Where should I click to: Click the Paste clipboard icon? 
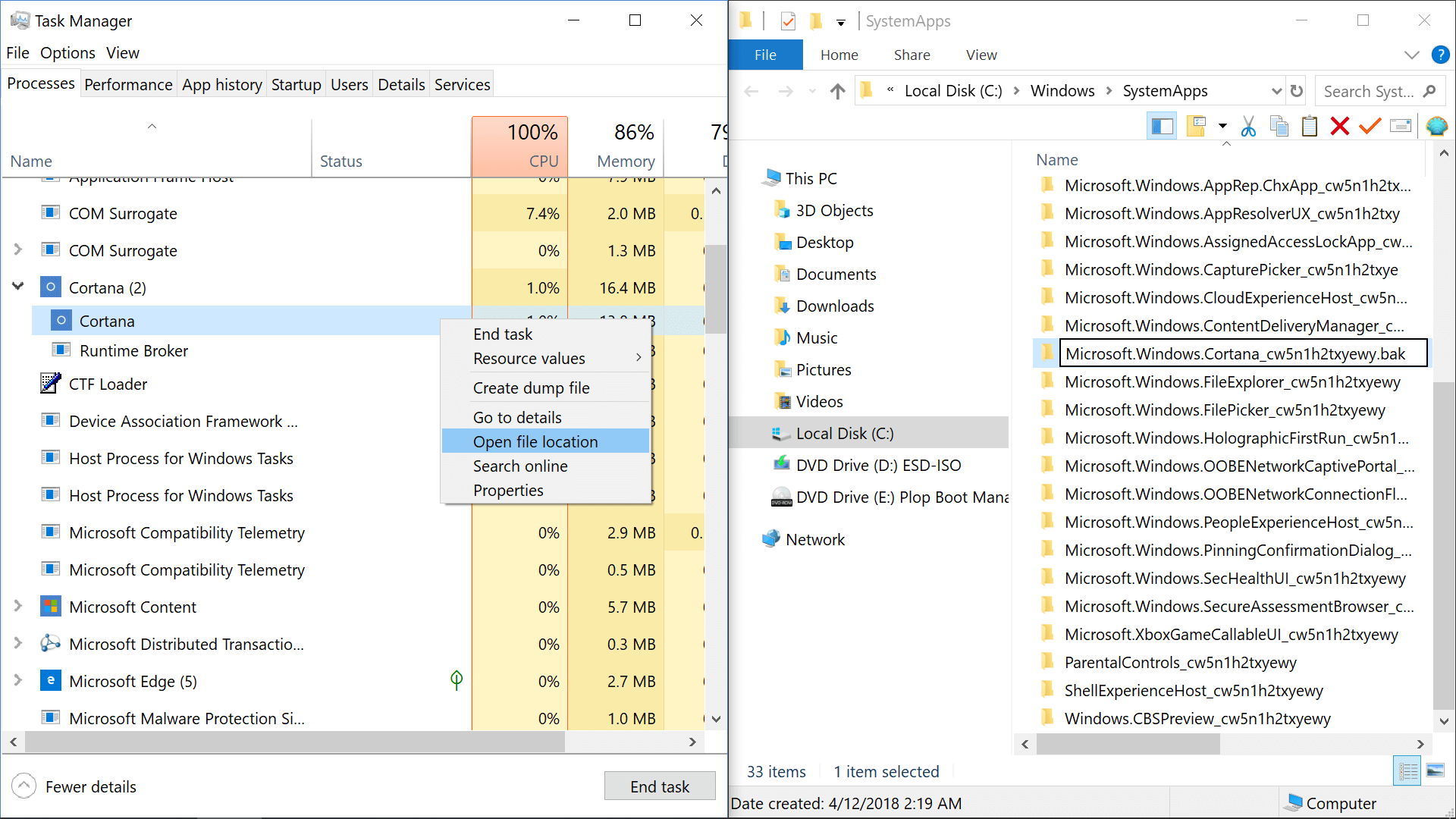coord(1310,126)
